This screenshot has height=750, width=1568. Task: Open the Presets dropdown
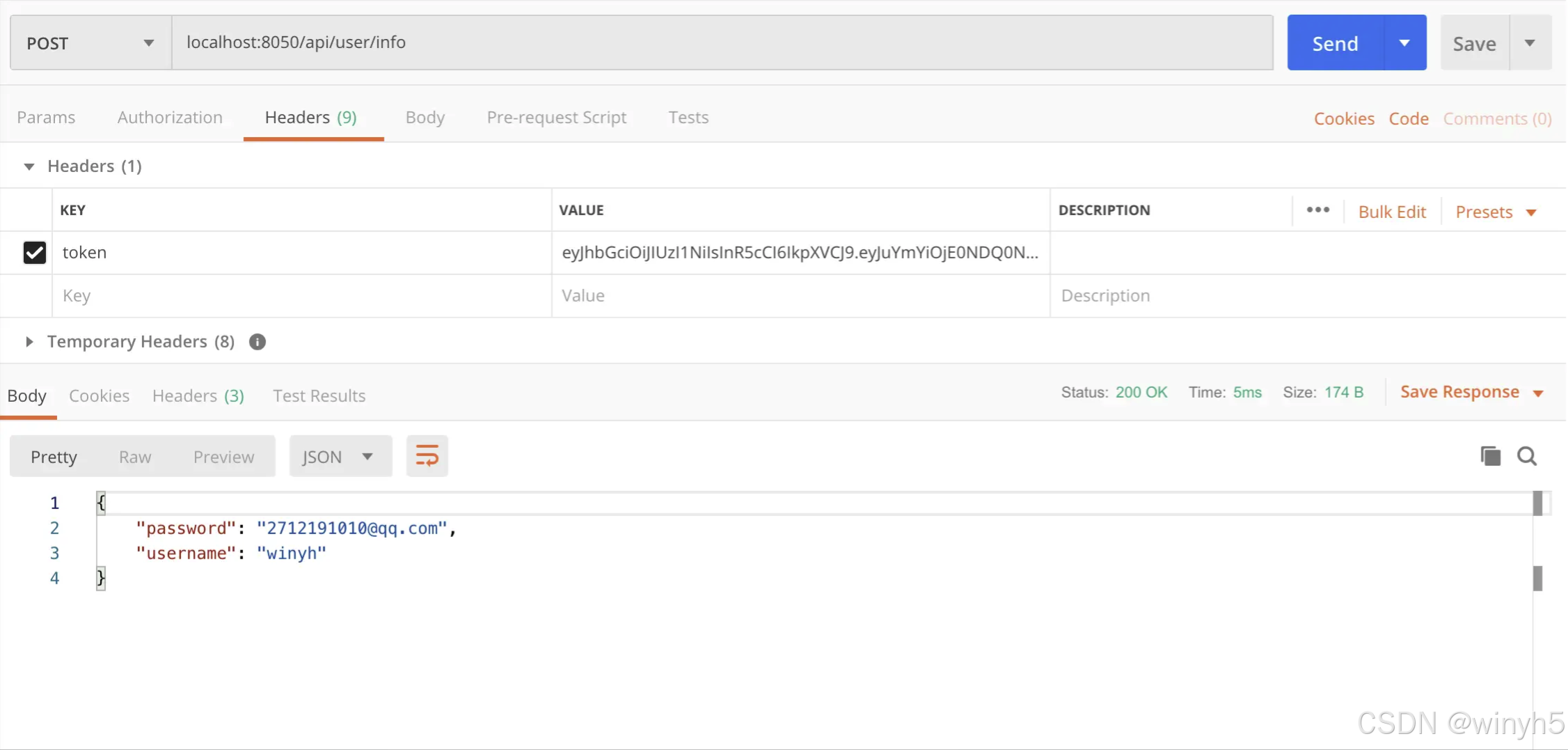coord(1496,212)
